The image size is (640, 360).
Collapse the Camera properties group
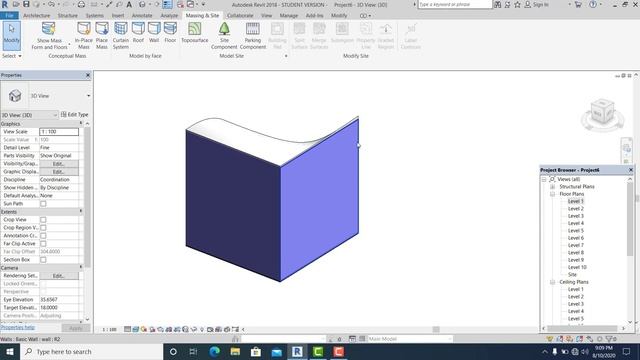tap(81, 267)
